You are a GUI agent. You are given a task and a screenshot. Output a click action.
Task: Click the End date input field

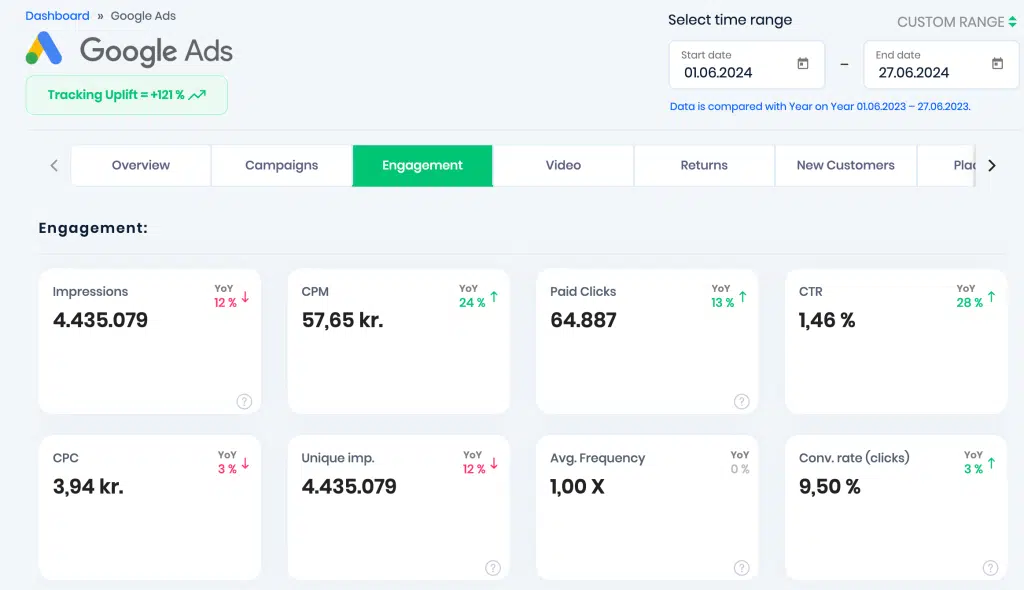[940, 65]
